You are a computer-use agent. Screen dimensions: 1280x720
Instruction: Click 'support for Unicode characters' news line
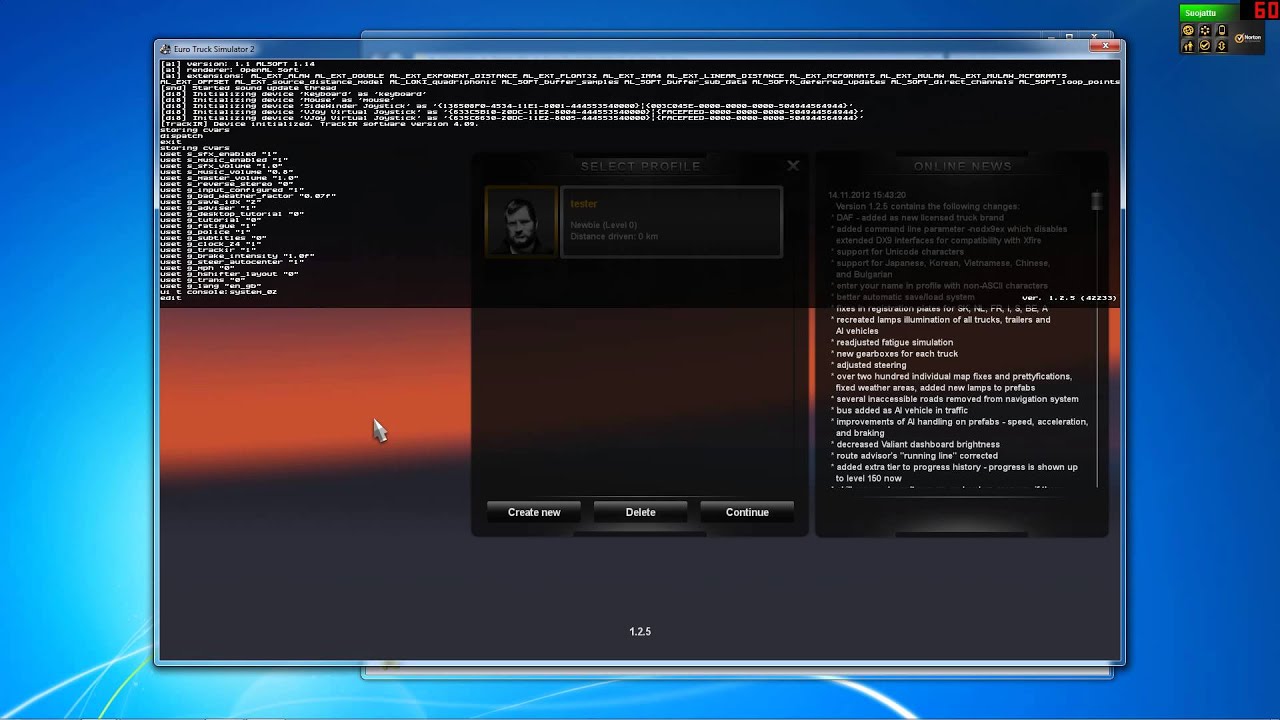tap(897, 252)
